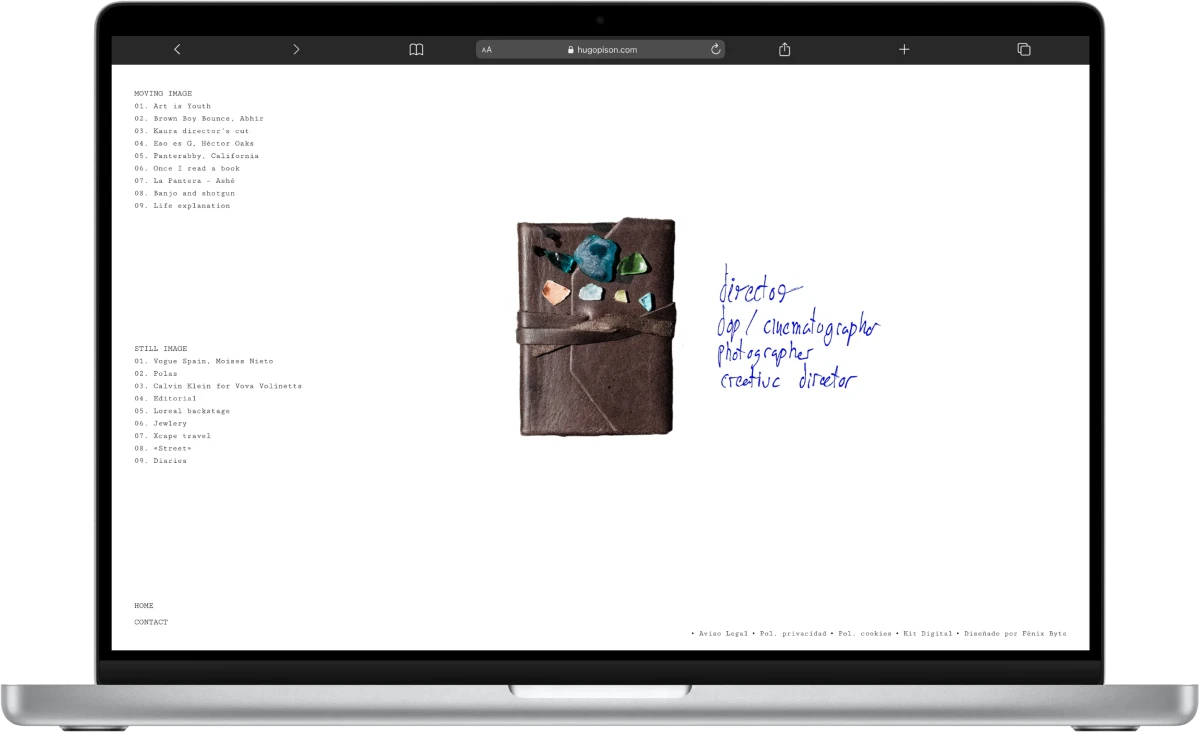Reload the page with the refresh icon
This screenshot has height=733, width=1200.
click(x=715, y=49)
